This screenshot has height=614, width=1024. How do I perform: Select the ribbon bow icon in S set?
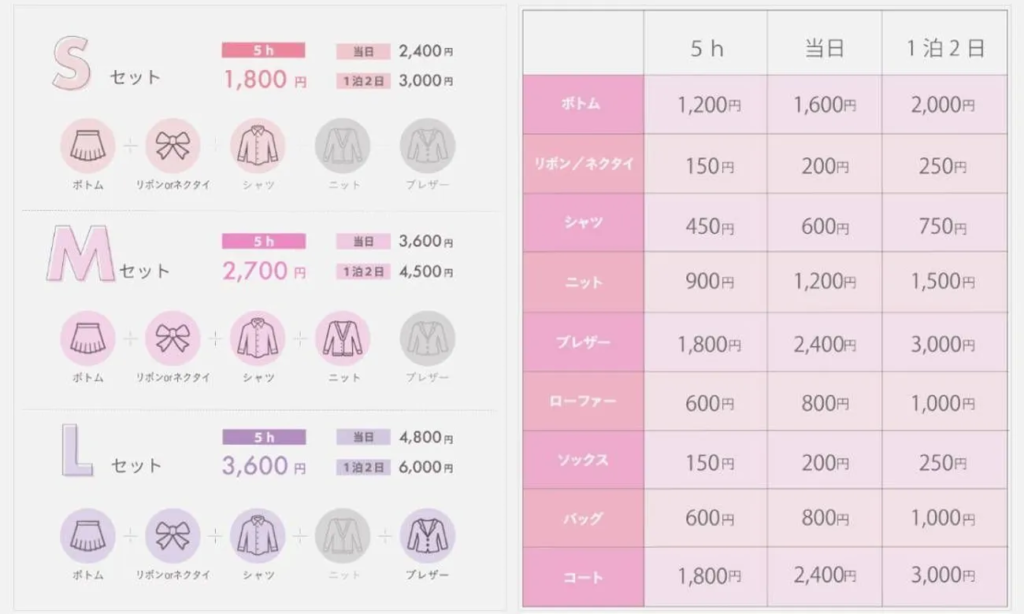pyautogui.click(x=172, y=146)
